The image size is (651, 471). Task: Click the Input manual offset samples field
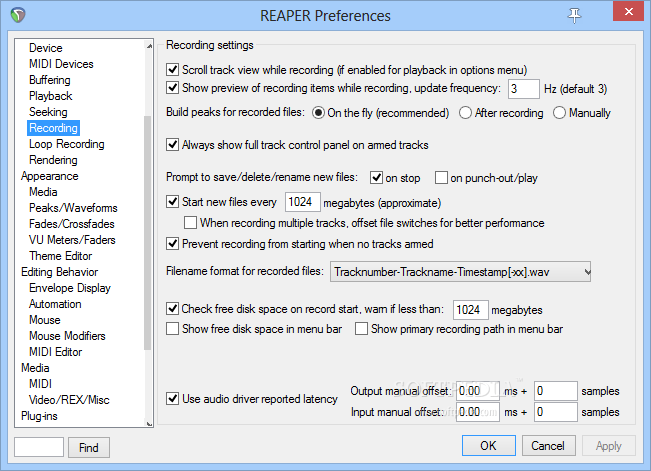tap(556, 412)
